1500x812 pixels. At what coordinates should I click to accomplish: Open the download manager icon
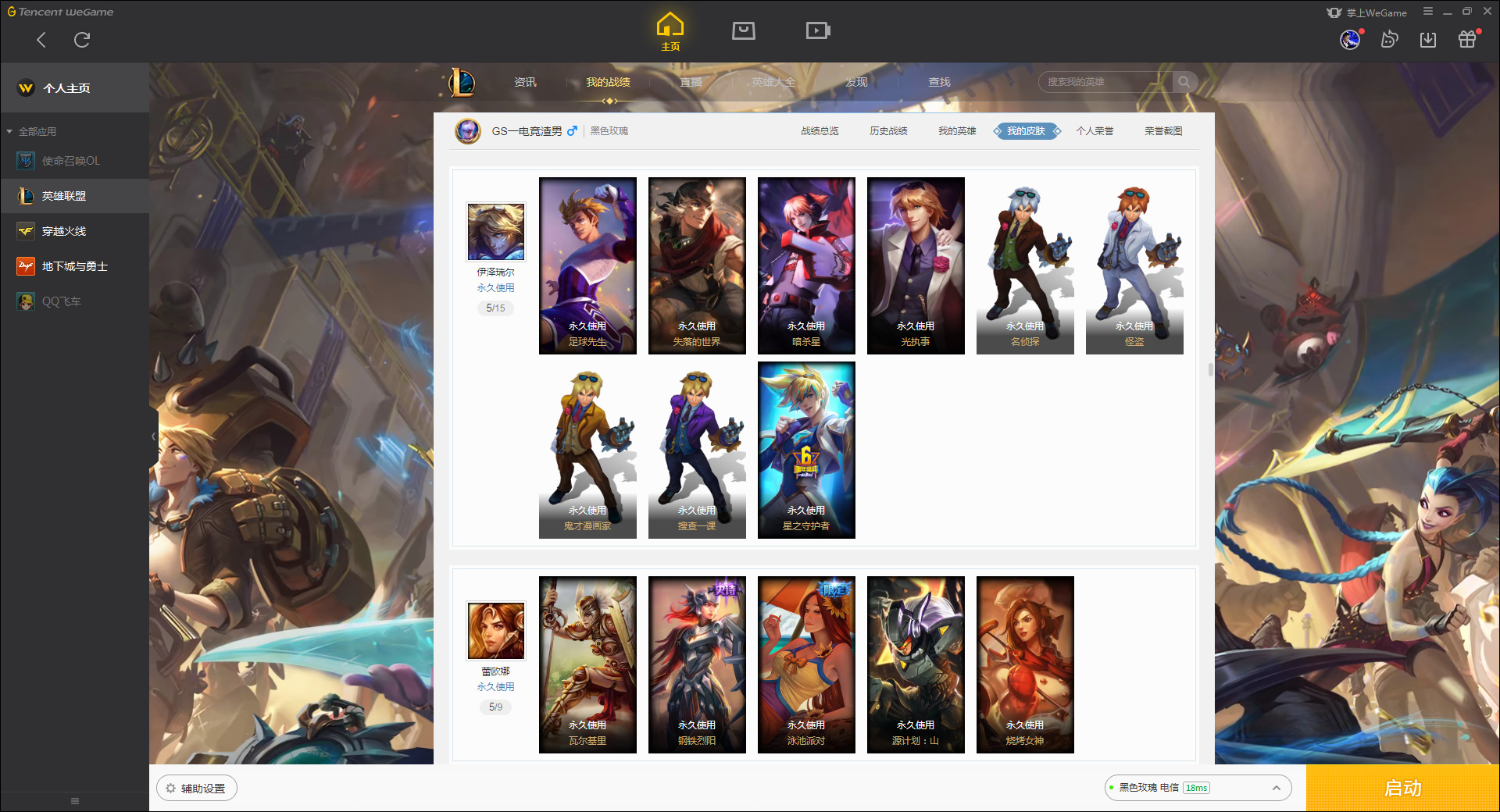[x=1428, y=40]
